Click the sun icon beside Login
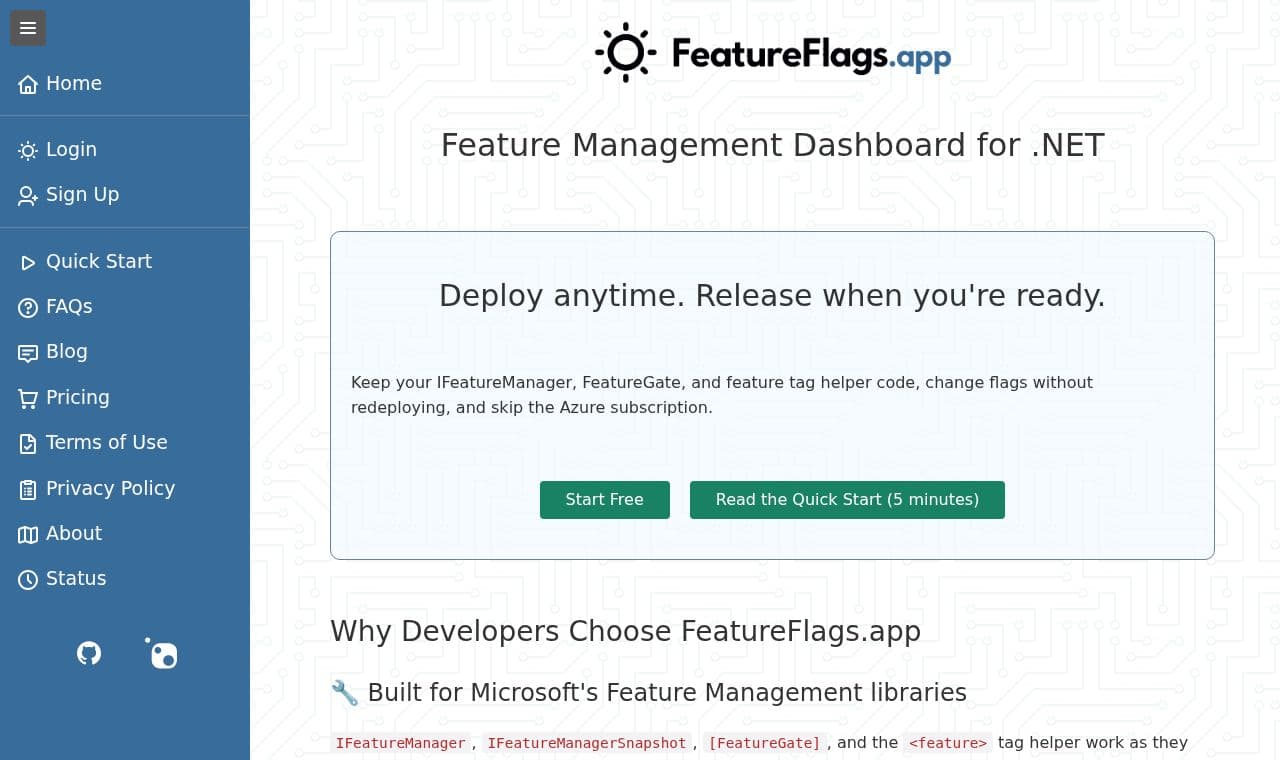Viewport: 1280px width, 760px height. [x=28, y=150]
